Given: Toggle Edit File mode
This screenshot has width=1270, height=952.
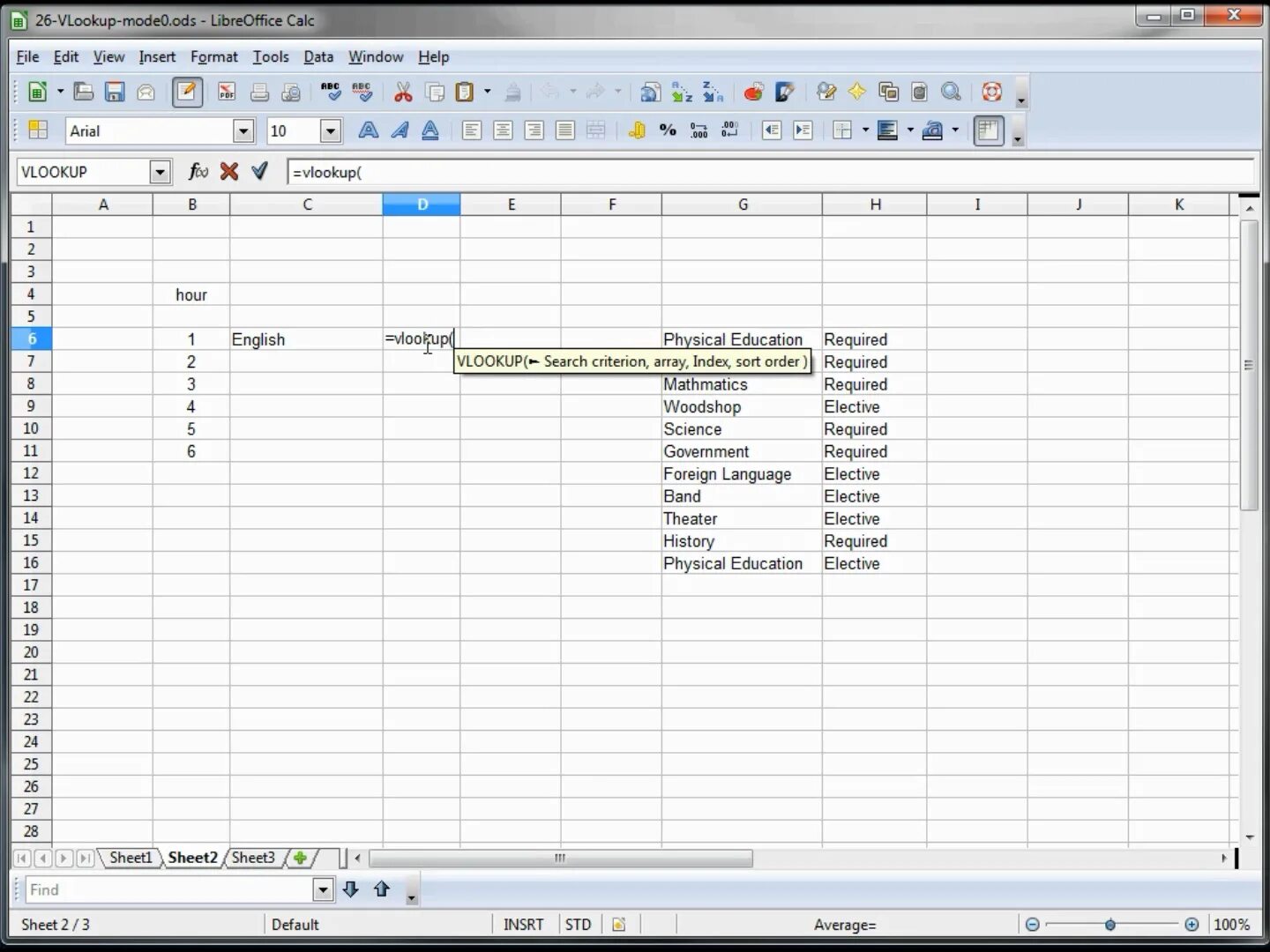Looking at the screenshot, I should coord(187,92).
